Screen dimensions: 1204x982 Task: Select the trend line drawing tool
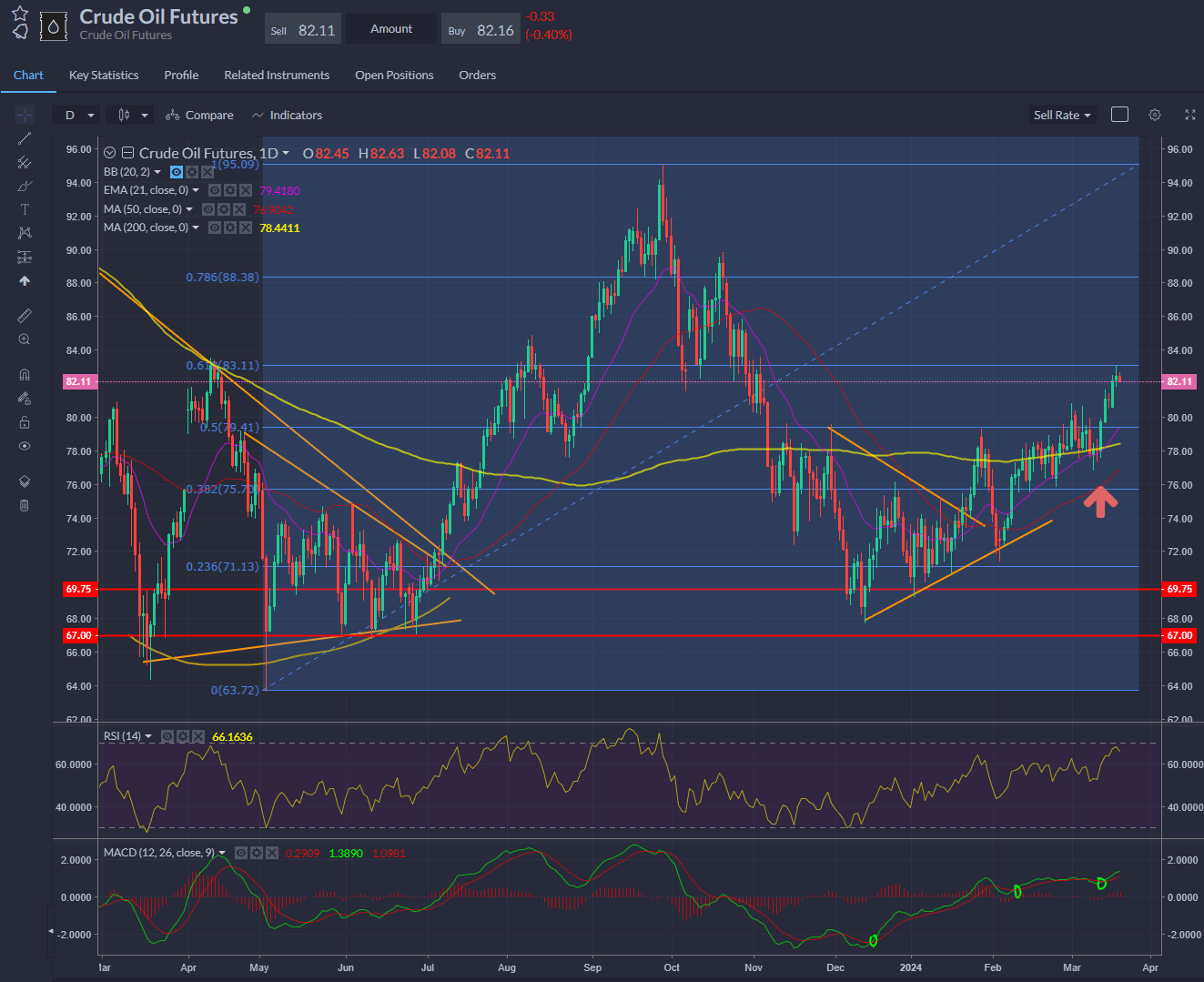(25, 138)
